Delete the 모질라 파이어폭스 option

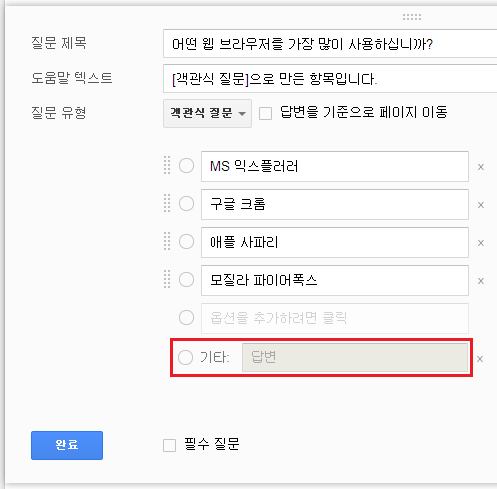481,281
